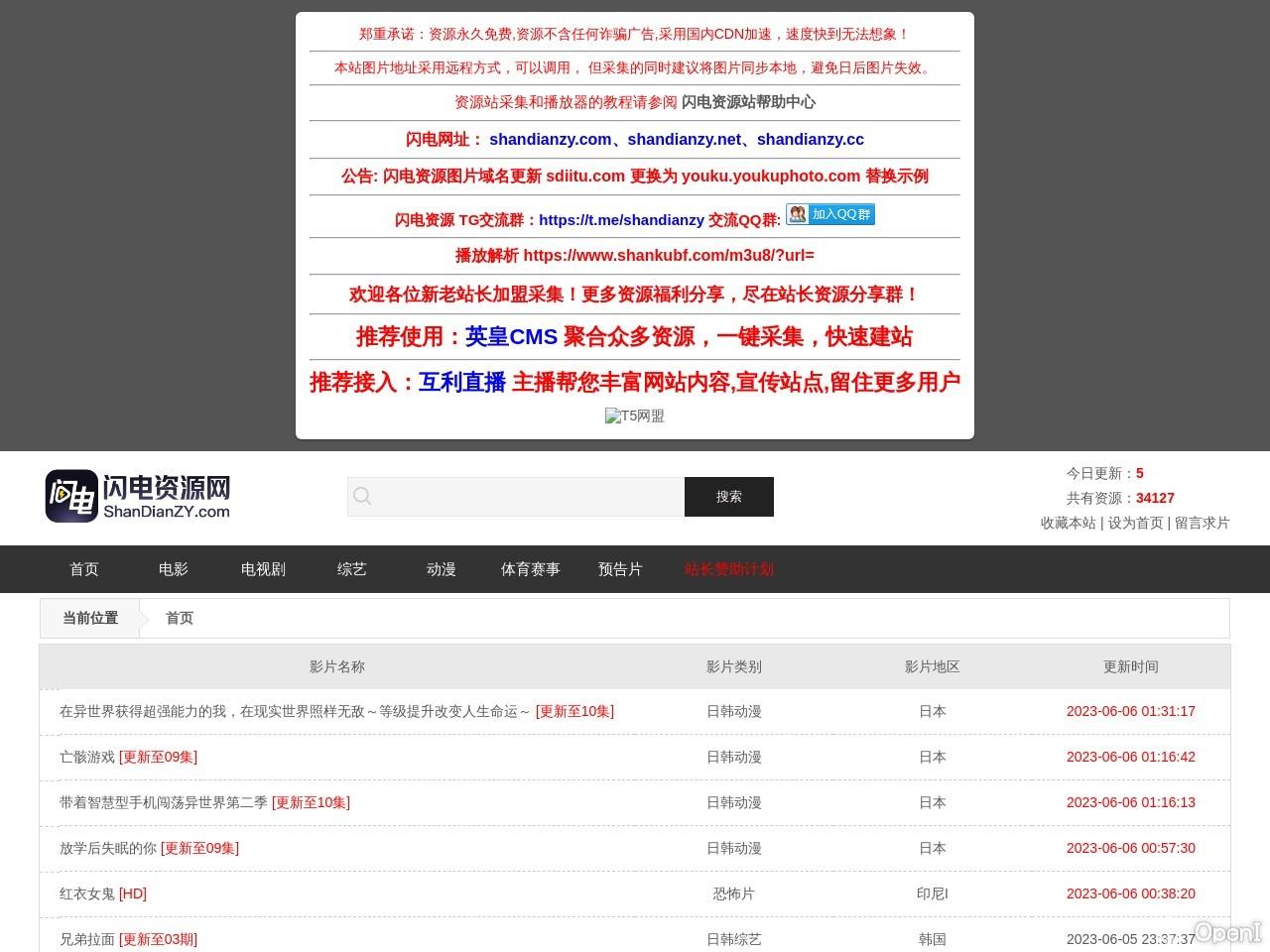Open the 英皇CMS link in the announcement
Screen dimensions: 1270x952
pos(512,336)
